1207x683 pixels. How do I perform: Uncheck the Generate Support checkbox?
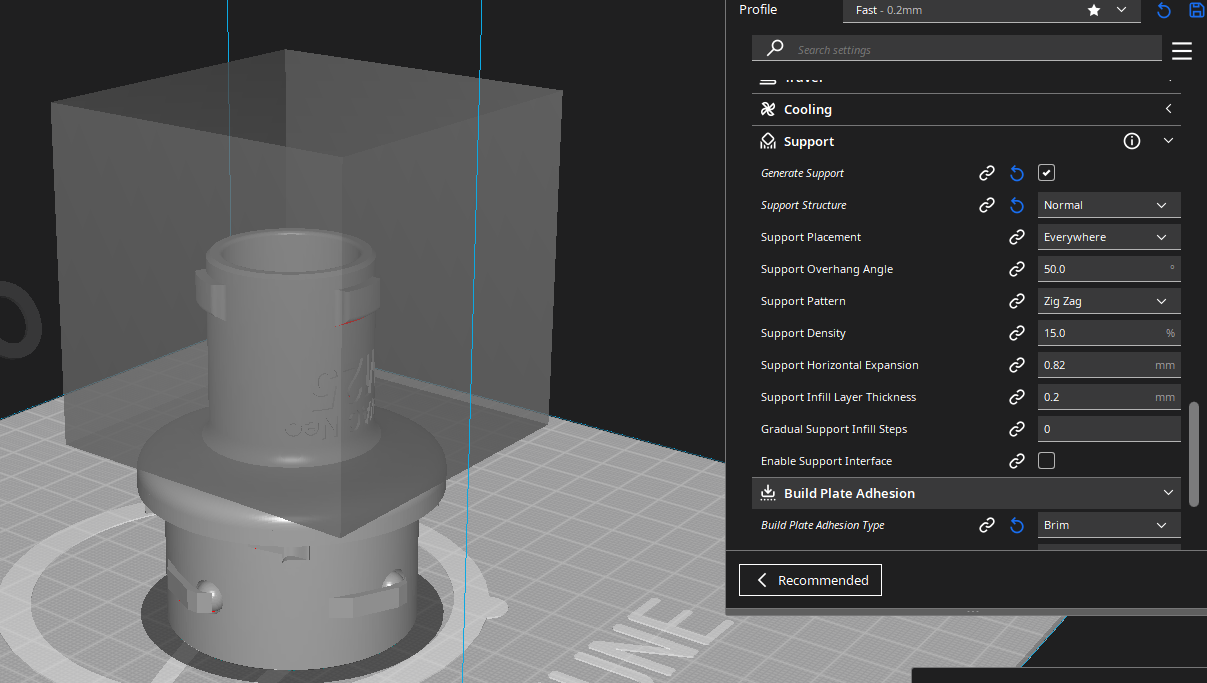pyautogui.click(x=1046, y=173)
